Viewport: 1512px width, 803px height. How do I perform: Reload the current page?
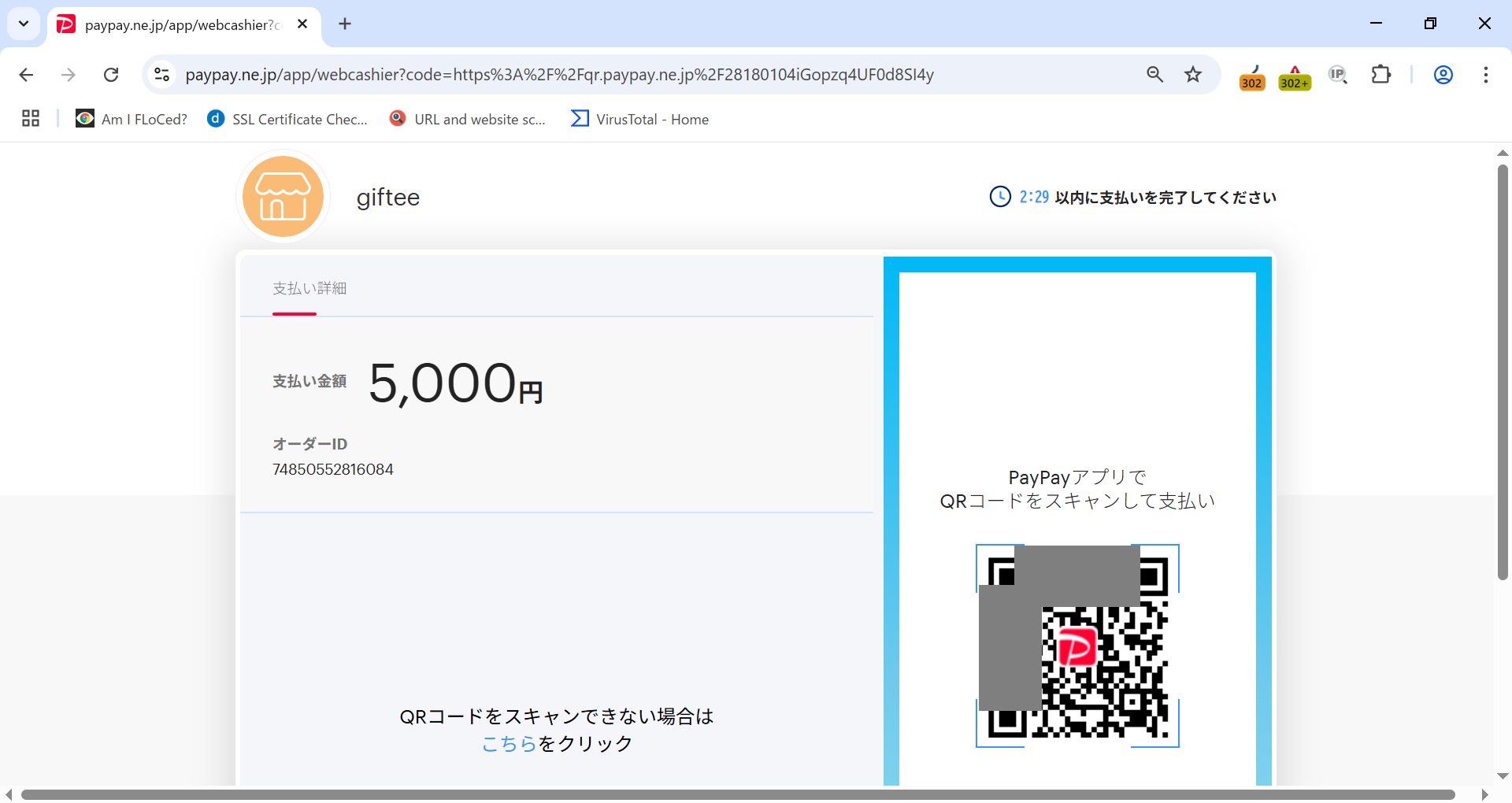(x=111, y=75)
